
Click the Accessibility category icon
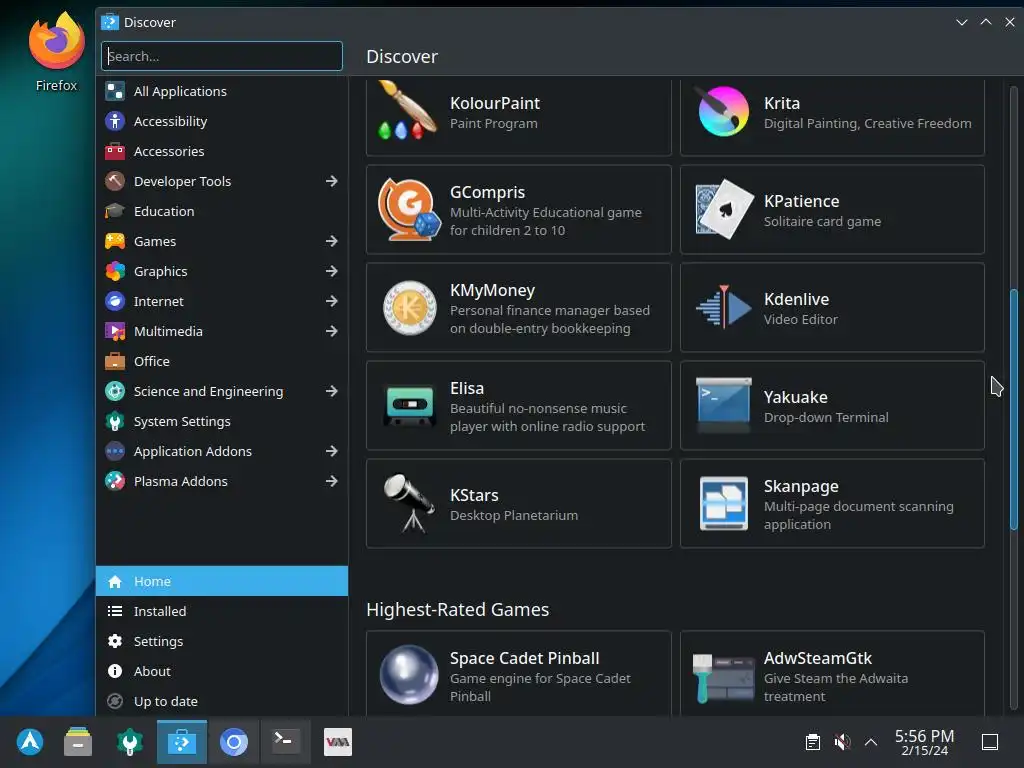coord(115,121)
